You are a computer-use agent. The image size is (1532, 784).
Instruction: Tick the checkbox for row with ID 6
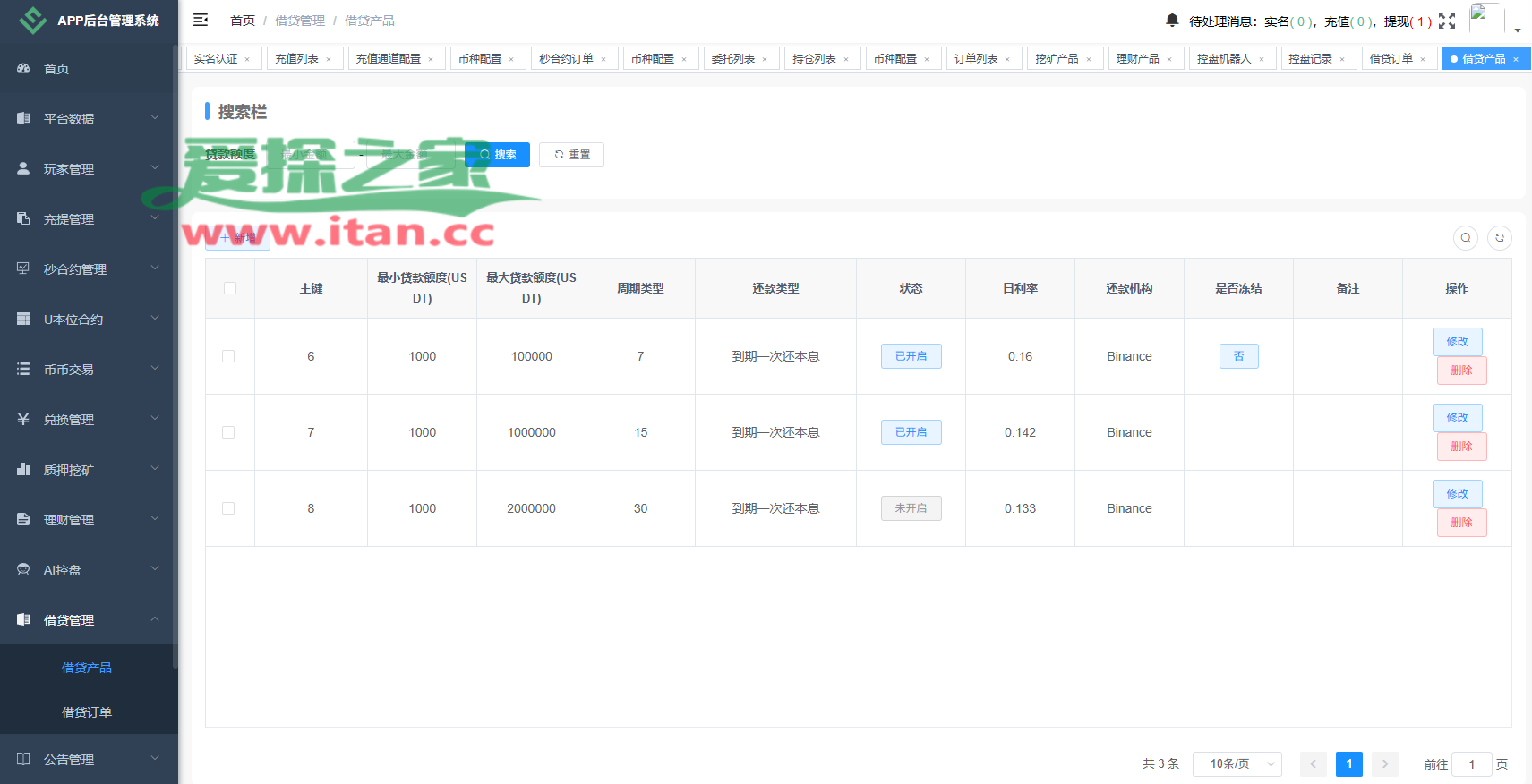[228, 356]
